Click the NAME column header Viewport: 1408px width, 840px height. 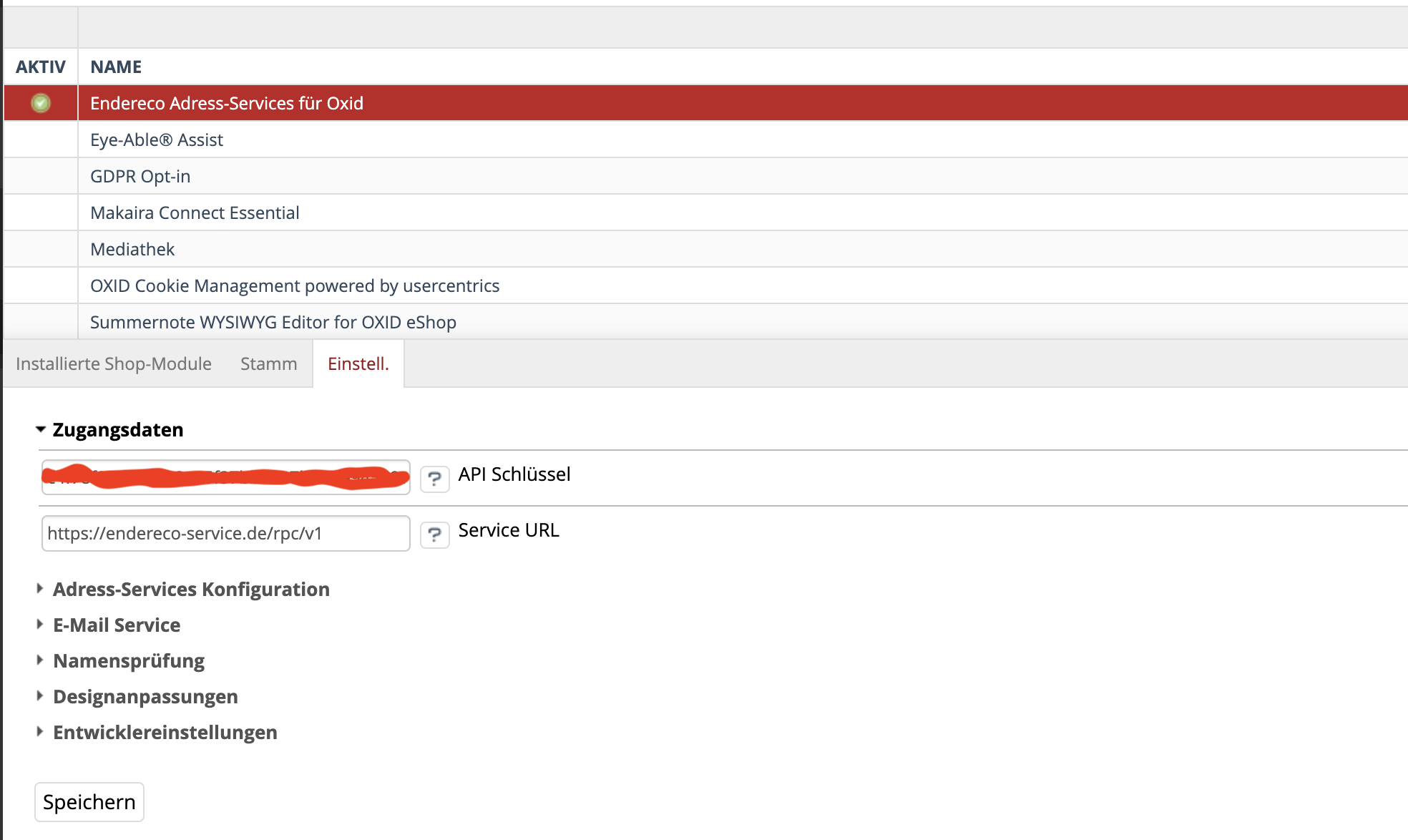click(116, 67)
